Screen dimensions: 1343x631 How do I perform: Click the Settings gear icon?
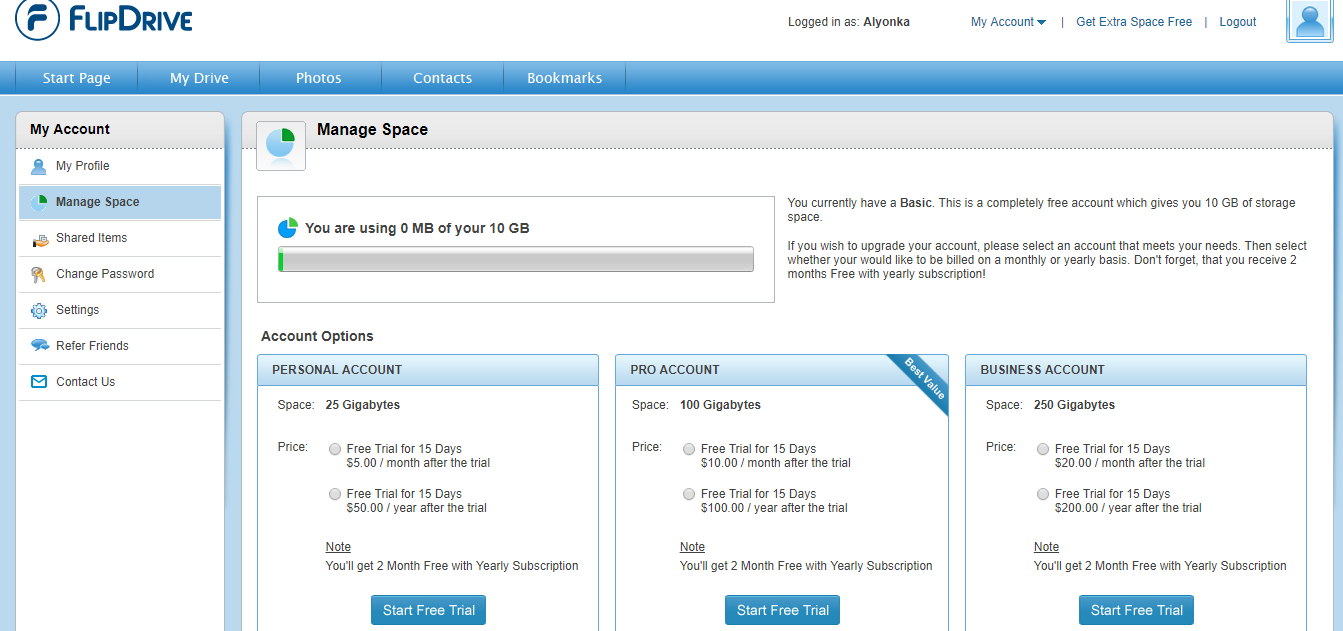click(39, 310)
